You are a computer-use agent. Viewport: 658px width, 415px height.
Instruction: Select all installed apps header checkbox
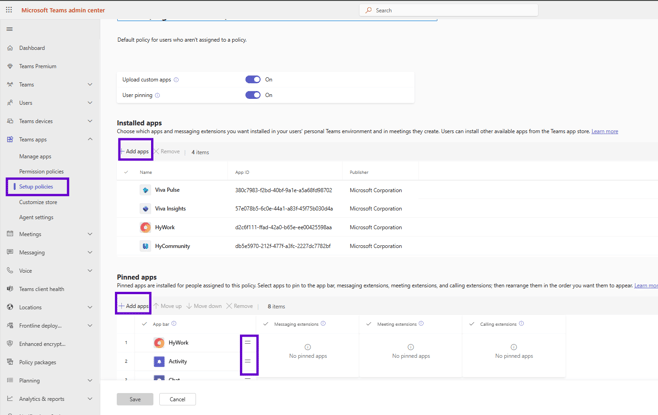pyautogui.click(x=126, y=172)
